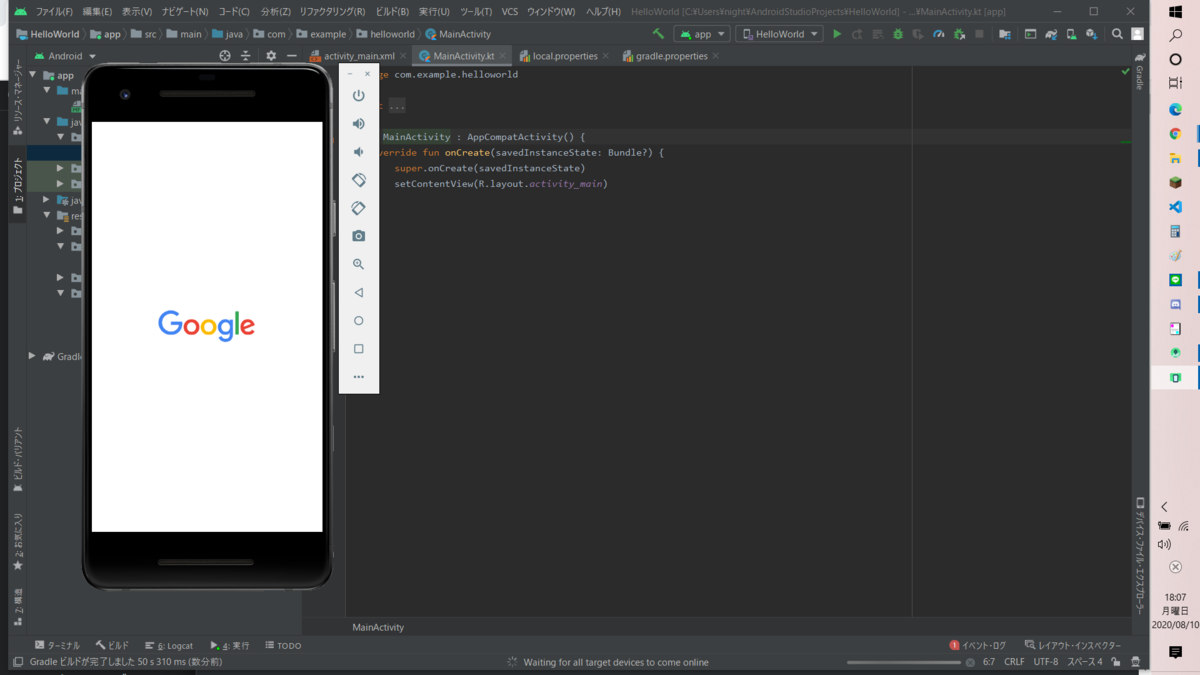Click the Search Everywhere magnifier icon
1200x675 pixels.
point(1117,34)
